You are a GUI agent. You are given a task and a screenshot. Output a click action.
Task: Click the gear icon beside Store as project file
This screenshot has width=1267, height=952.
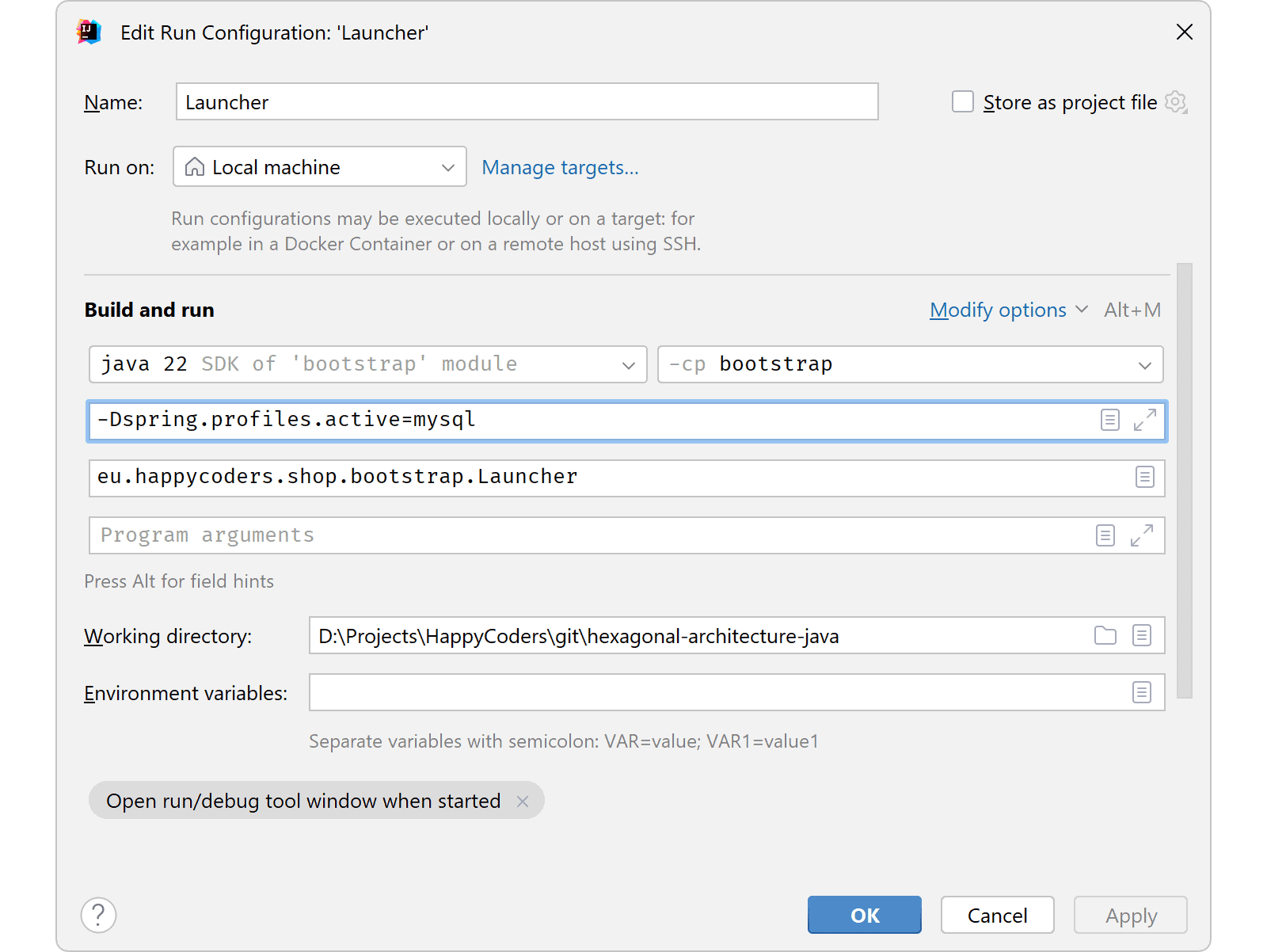1176,101
